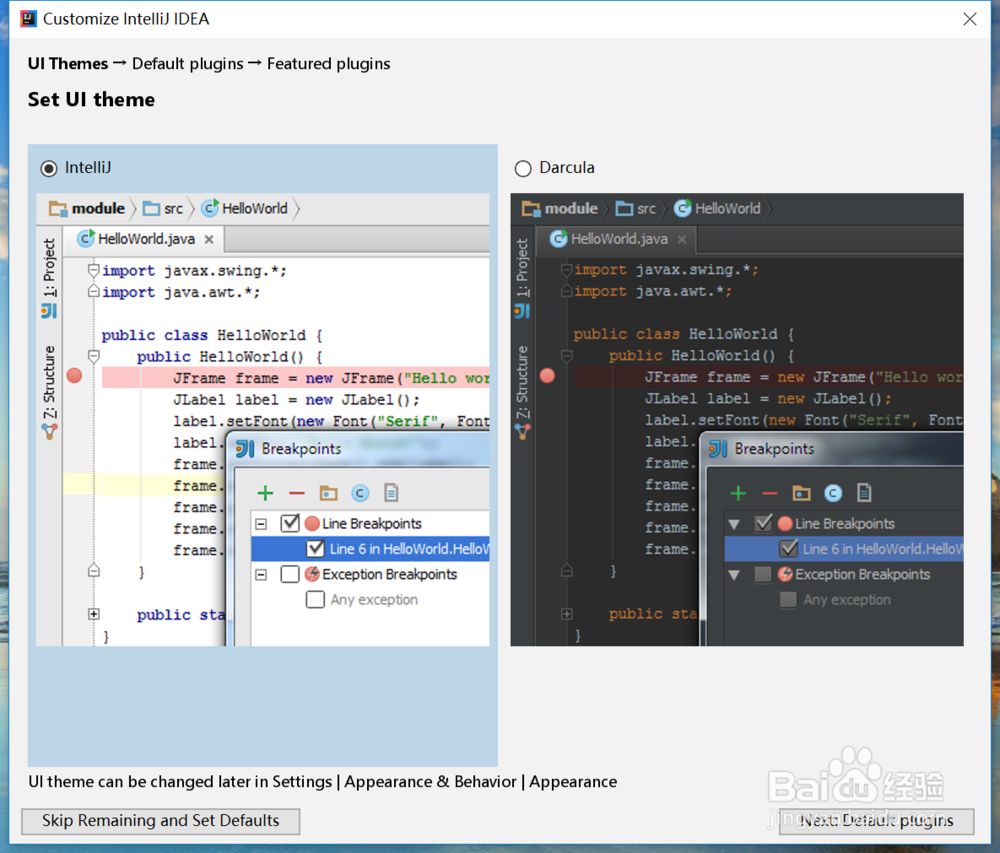Click HelloWorld class icon in Darcula breadcrumb
Viewport: 1000px width, 853px height.
pos(683,208)
